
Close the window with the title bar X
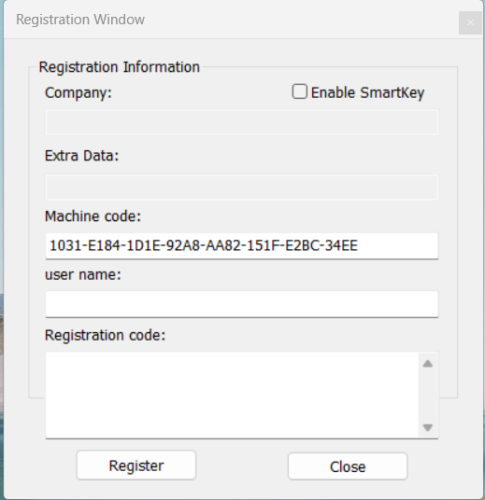pyautogui.click(x=470, y=23)
